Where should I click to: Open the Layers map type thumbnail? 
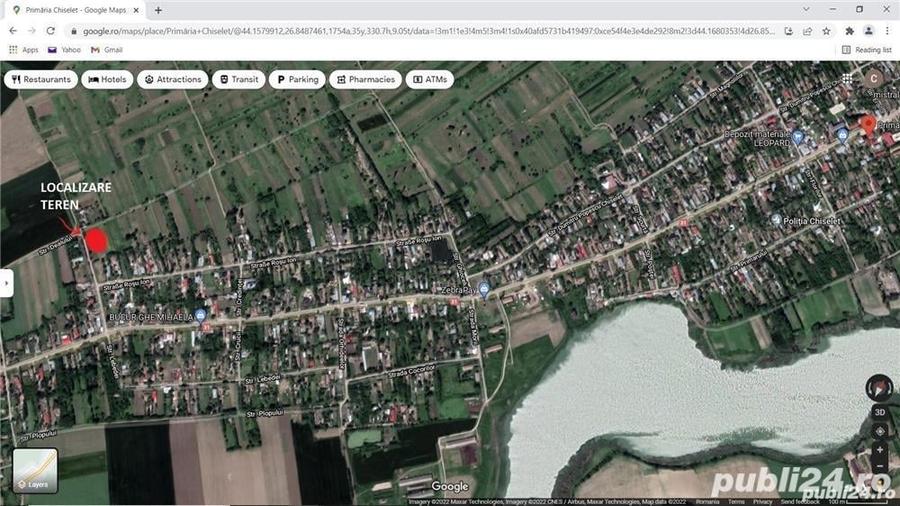pos(35,470)
